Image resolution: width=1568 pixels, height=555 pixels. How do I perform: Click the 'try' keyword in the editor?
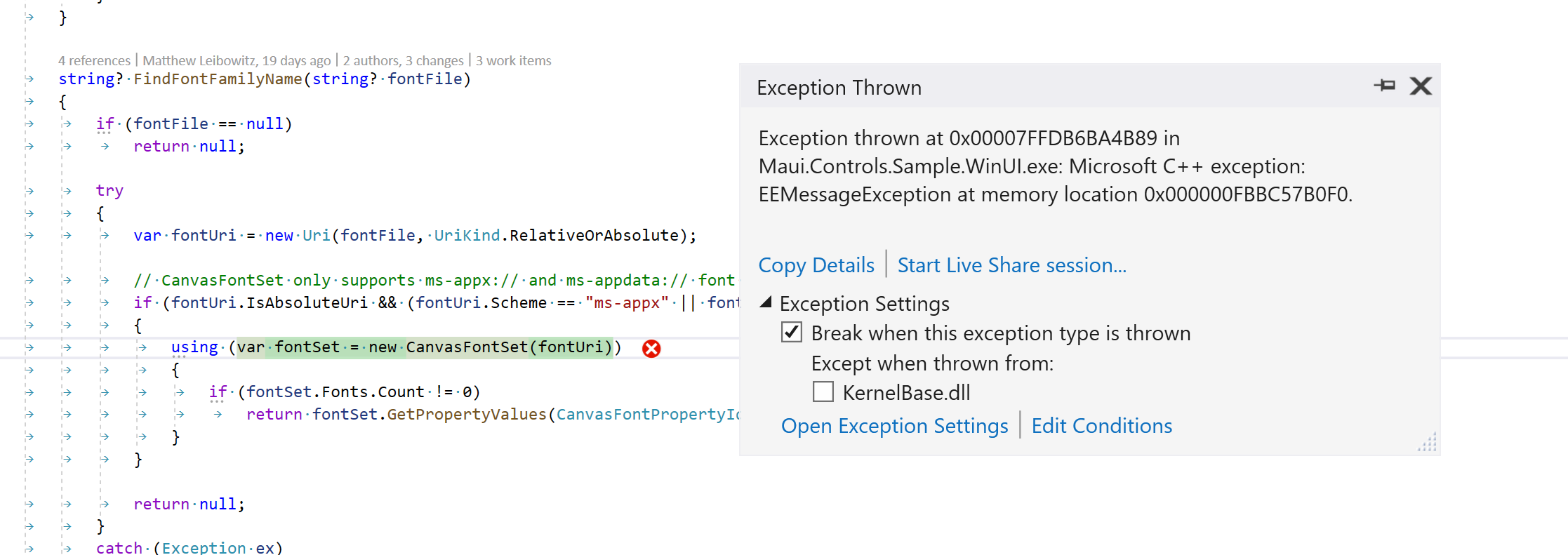click(x=109, y=190)
